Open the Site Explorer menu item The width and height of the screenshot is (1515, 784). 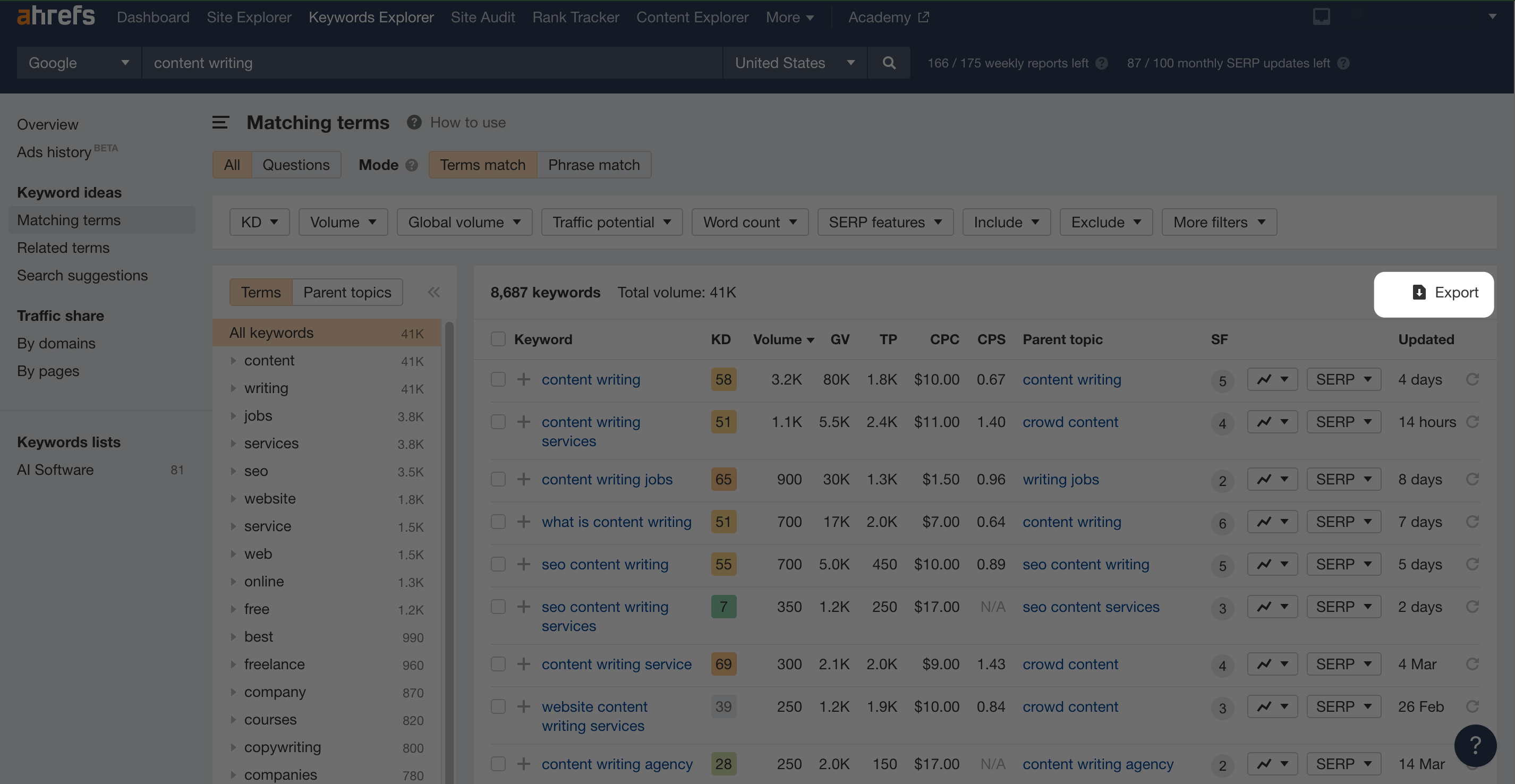tap(249, 17)
